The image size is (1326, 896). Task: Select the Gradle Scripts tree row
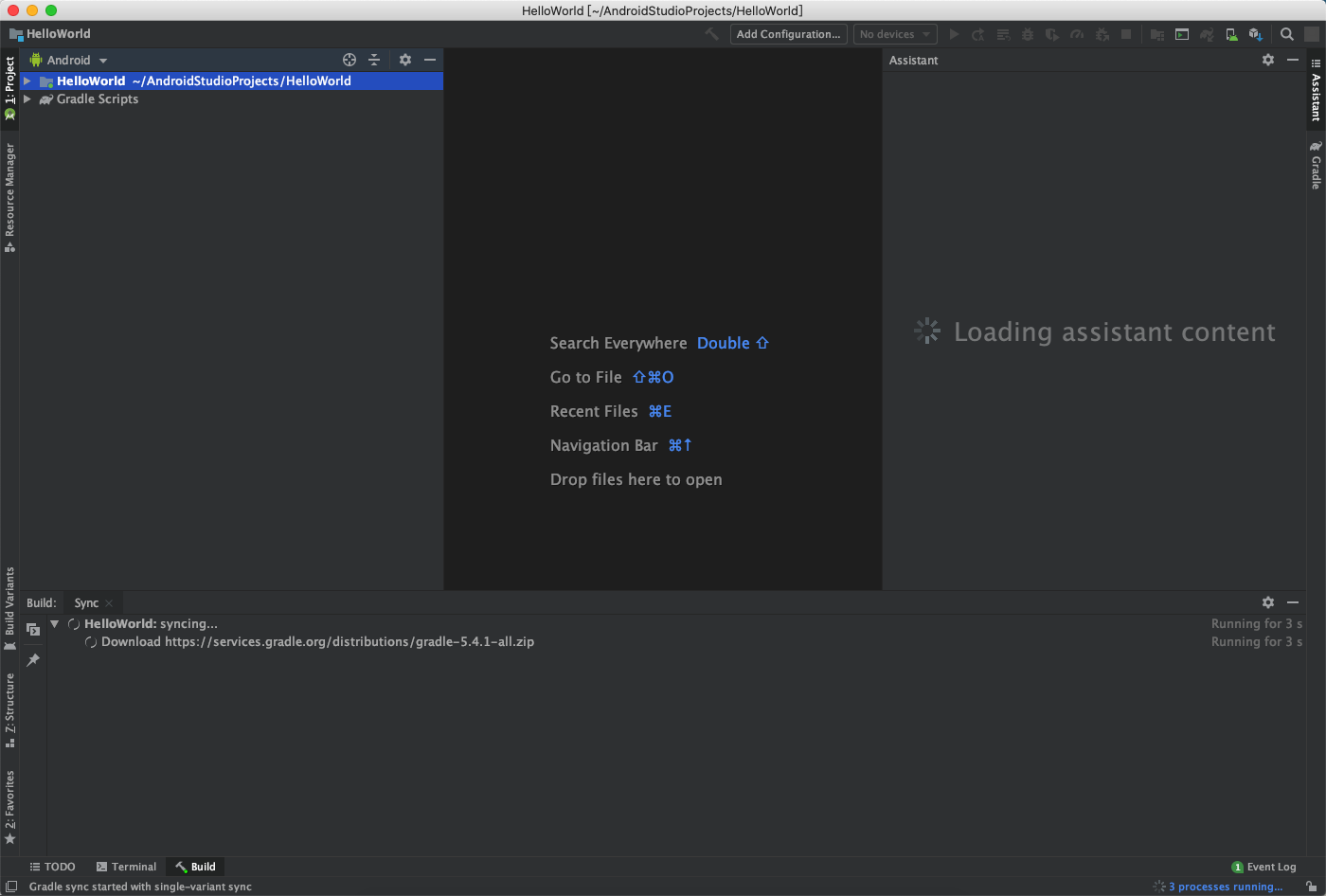point(232,99)
